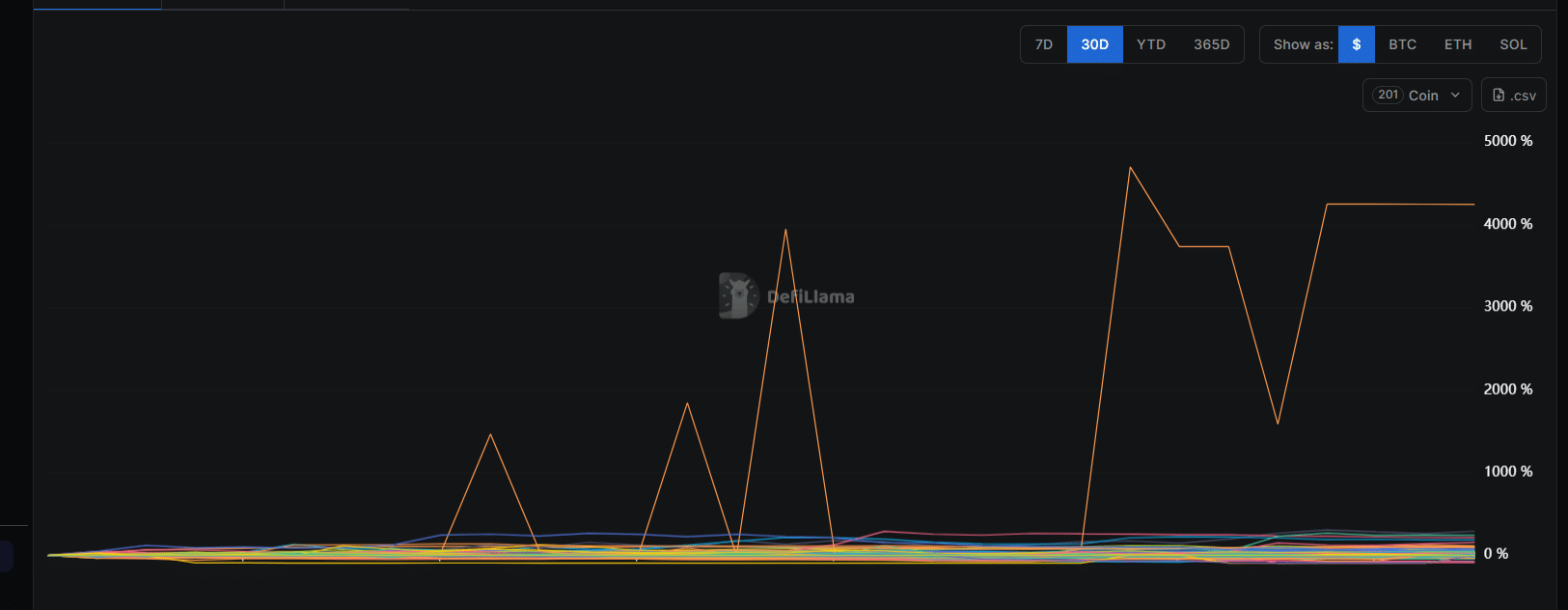Click the 'Show as:' label

pyautogui.click(x=1303, y=44)
